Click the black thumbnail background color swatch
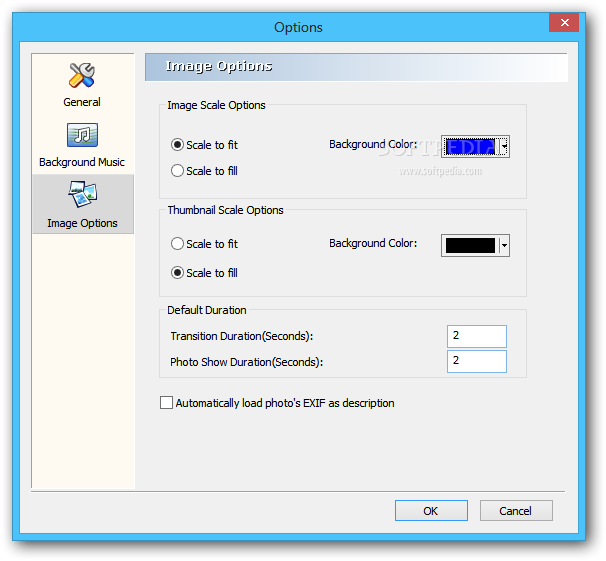This screenshot has height=561, width=606. [x=470, y=245]
